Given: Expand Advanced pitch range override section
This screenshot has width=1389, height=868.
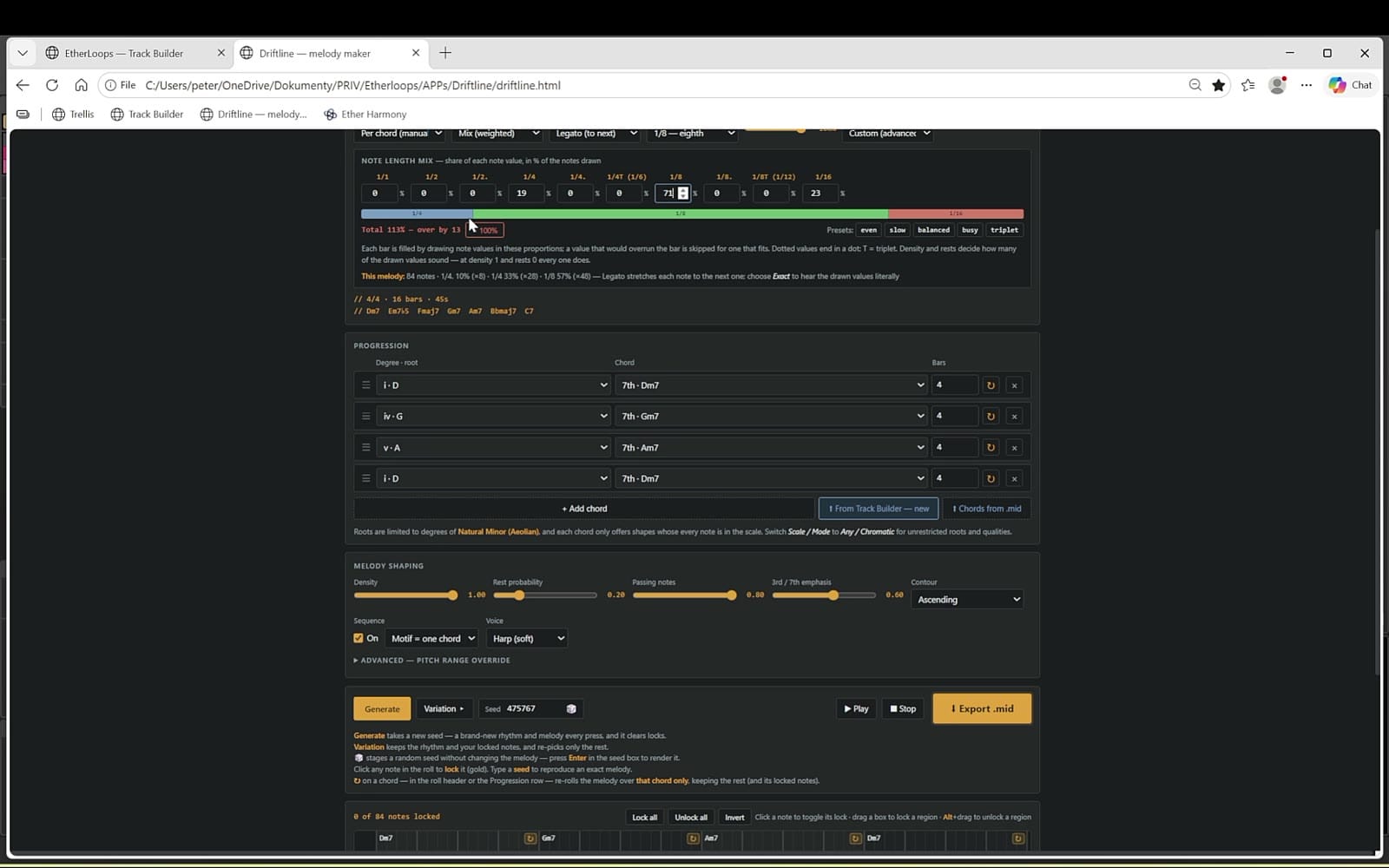Looking at the screenshot, I should 431,661.
